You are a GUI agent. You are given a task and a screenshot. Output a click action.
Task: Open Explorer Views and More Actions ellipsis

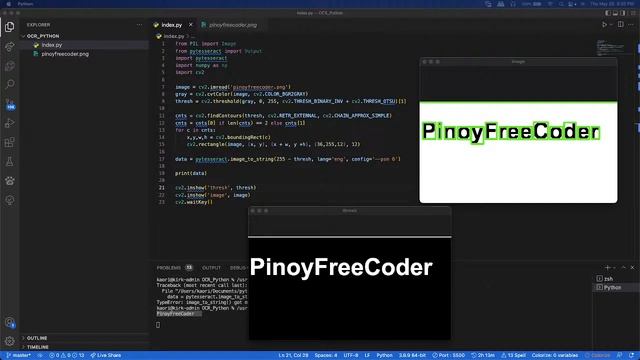click(x=140, y=25)
